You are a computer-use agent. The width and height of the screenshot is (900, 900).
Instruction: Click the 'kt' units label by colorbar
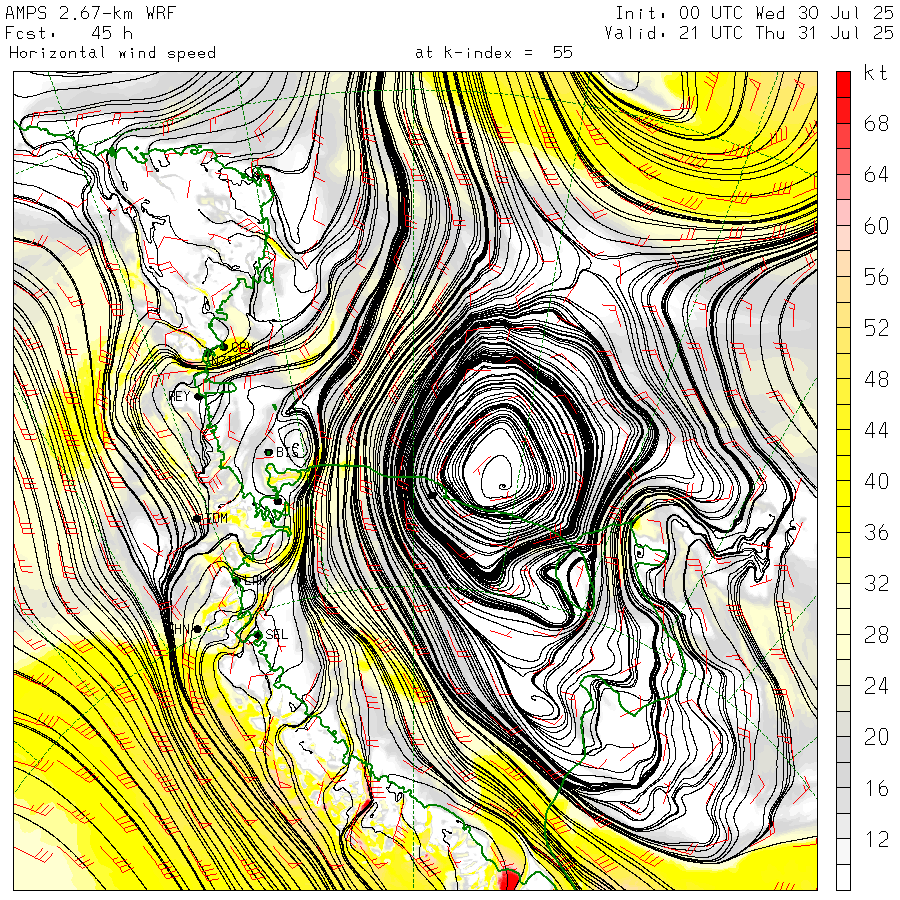coord(875,73)
